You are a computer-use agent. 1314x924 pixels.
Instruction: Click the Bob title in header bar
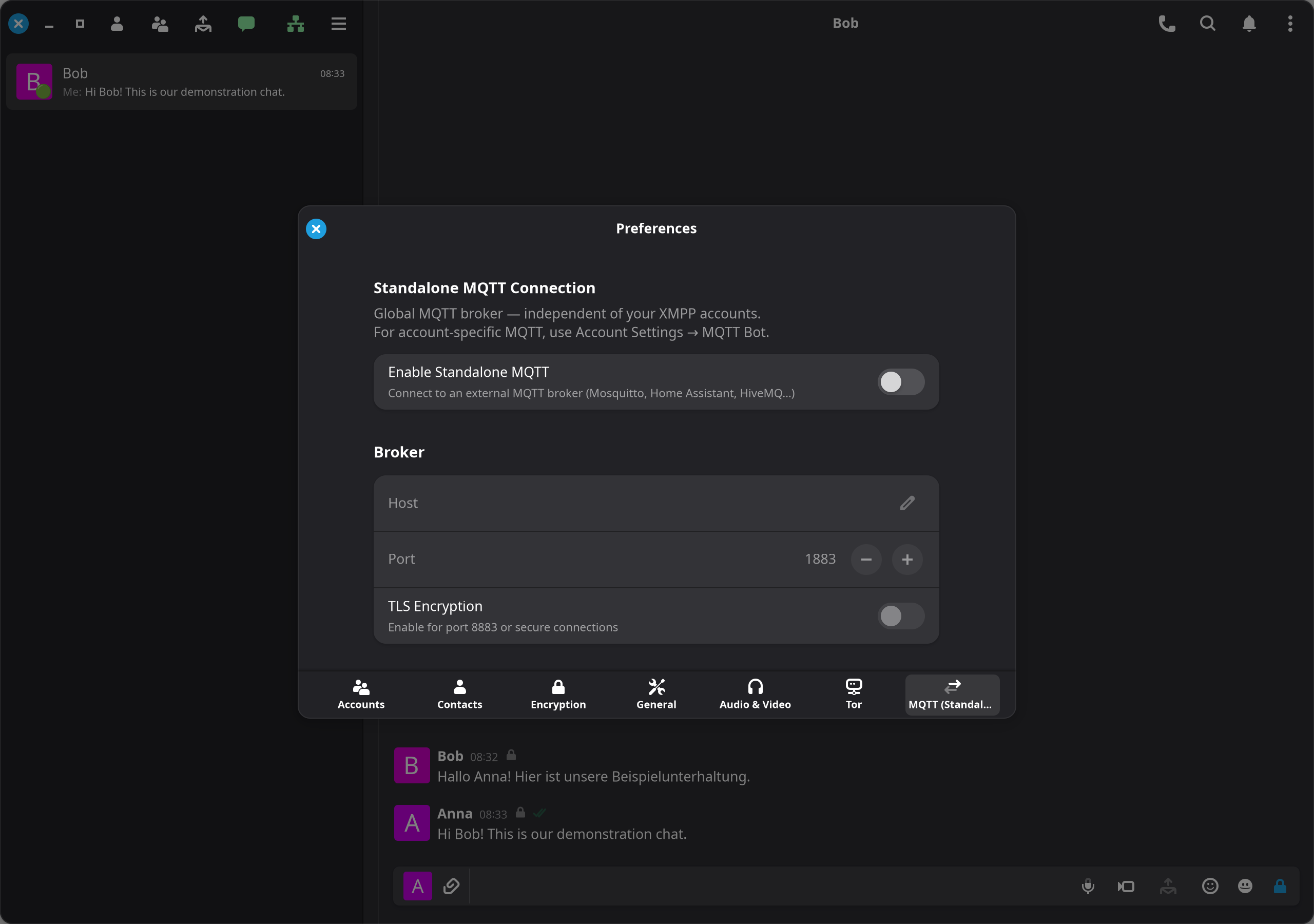(x=845, y=24)
